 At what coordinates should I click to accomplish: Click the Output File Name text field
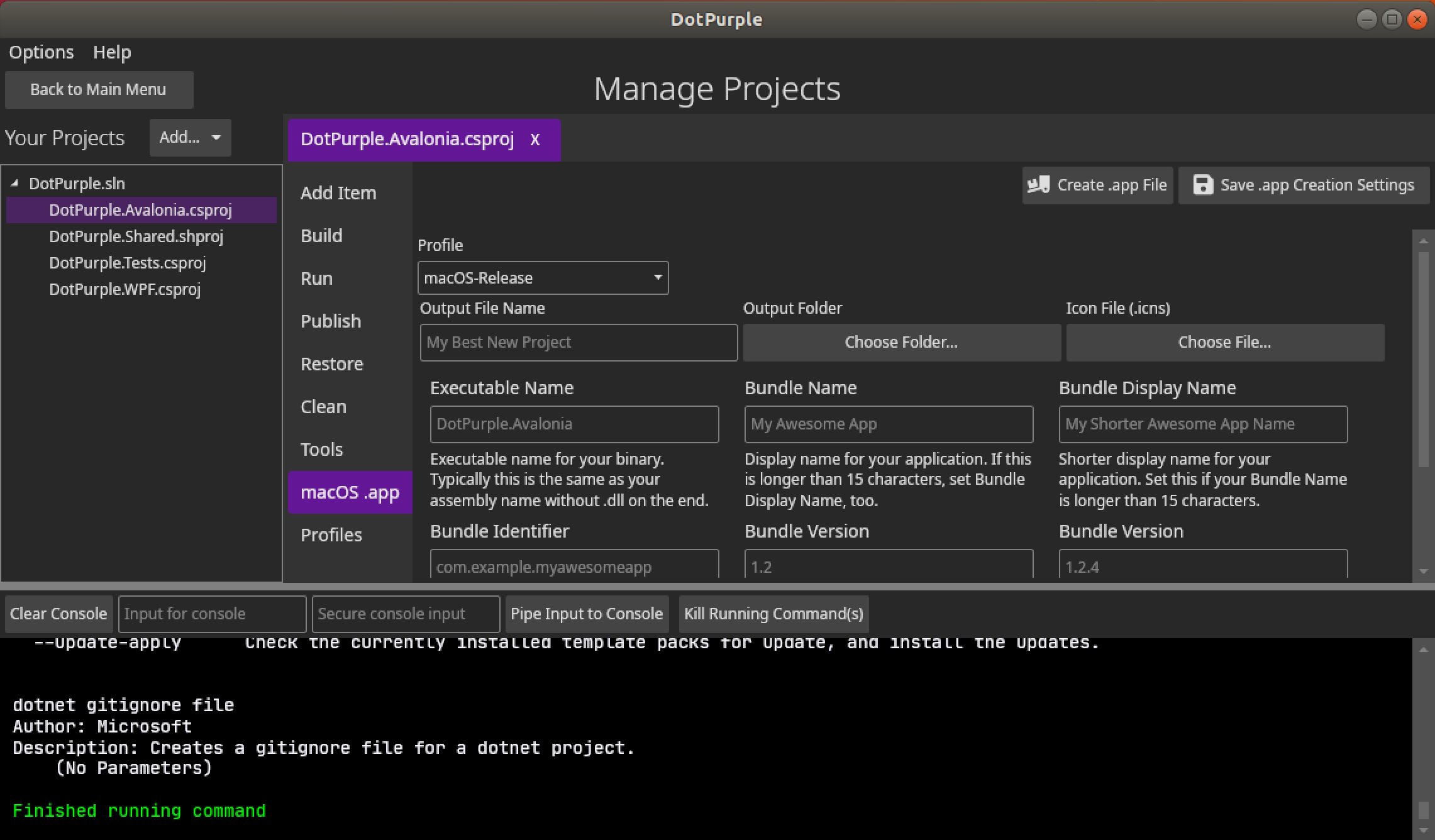(578, 343)
